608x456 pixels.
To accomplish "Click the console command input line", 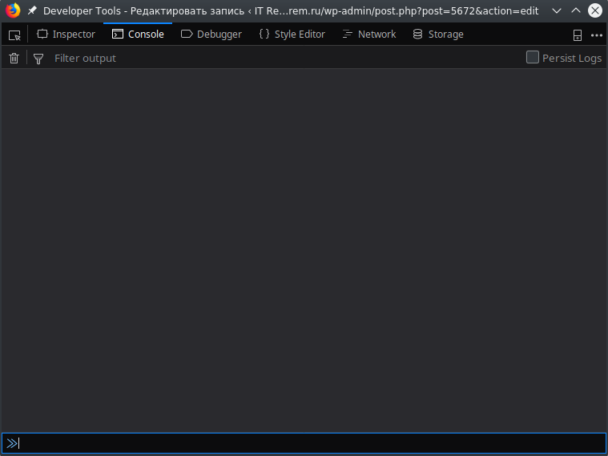I will (x=304, y=443).
